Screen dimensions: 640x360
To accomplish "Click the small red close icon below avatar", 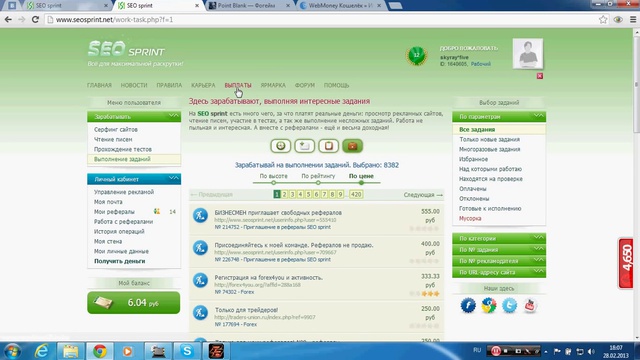I will coord(540,76).
